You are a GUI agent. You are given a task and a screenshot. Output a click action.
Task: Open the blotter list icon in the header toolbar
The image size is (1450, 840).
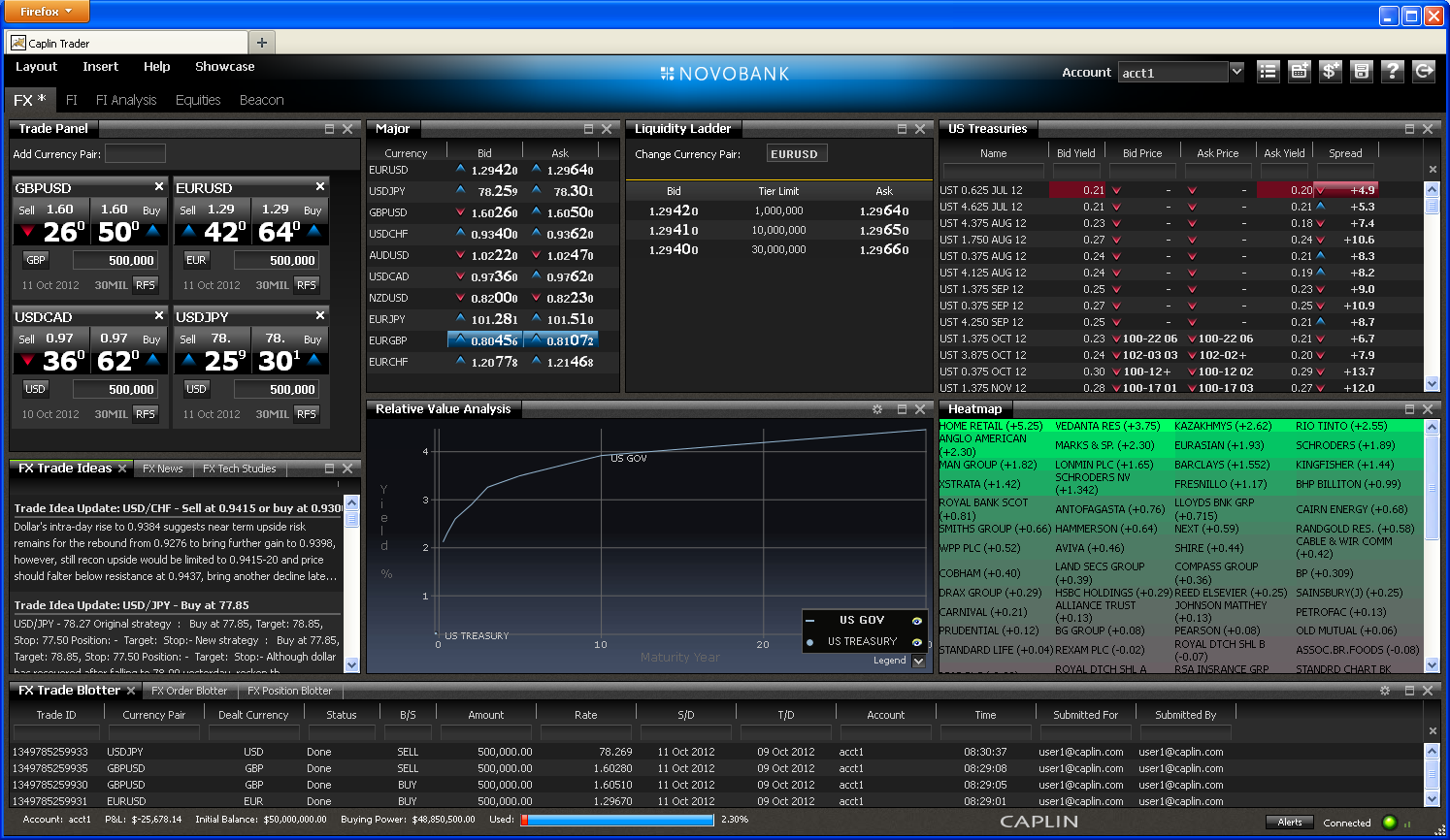[1268, 71]
